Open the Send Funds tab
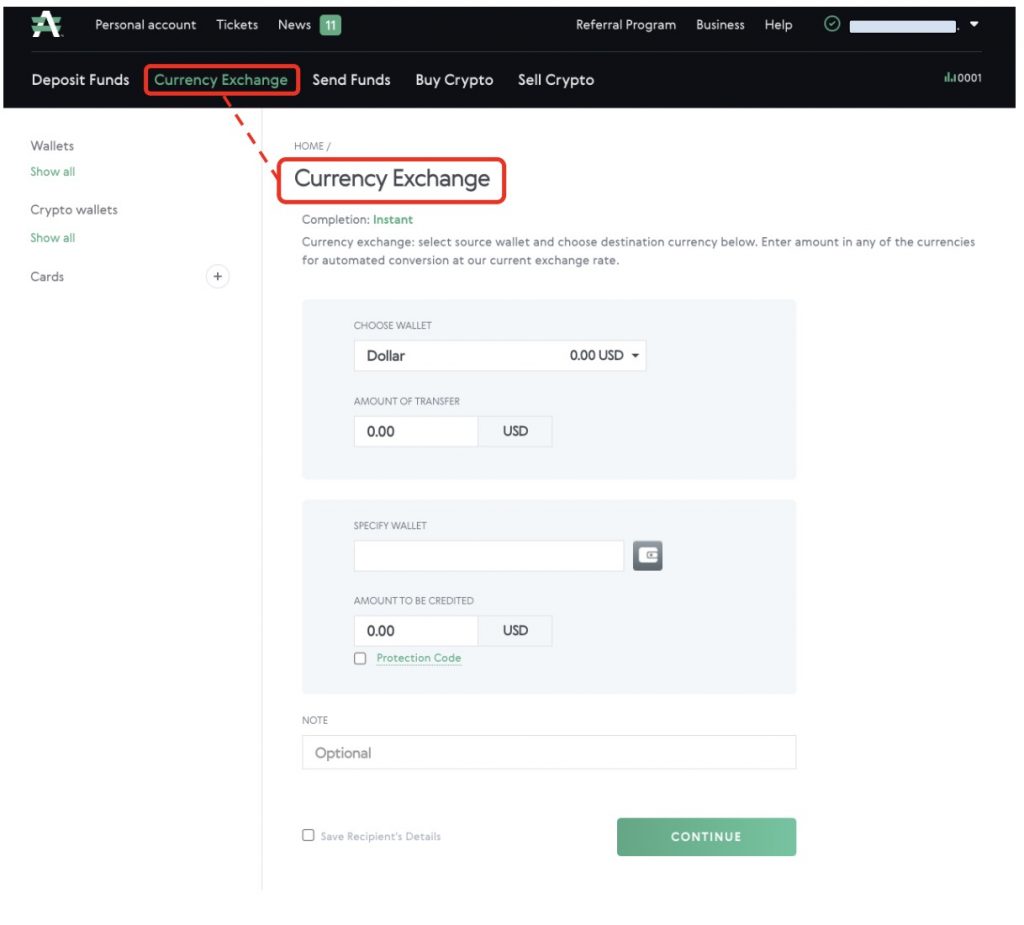The image size is (1024, 925). (351, 79)
